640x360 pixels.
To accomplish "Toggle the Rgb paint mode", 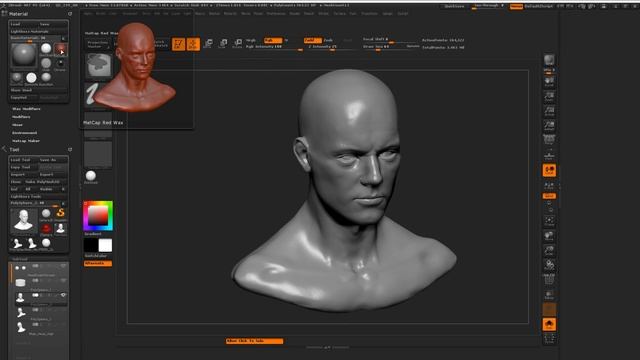I will coord(273,40).
